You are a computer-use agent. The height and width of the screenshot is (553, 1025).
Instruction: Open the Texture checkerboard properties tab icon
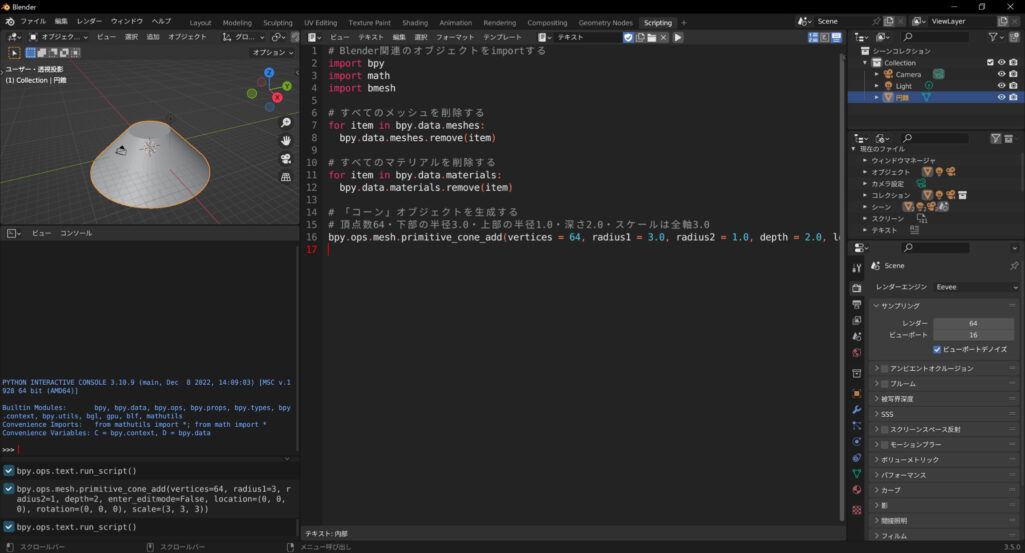[857, 510]
